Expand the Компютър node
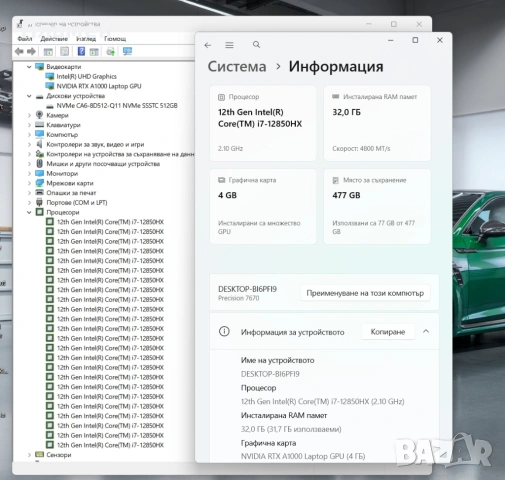Viewport: 505px width, 480px height. click(29, 135)
